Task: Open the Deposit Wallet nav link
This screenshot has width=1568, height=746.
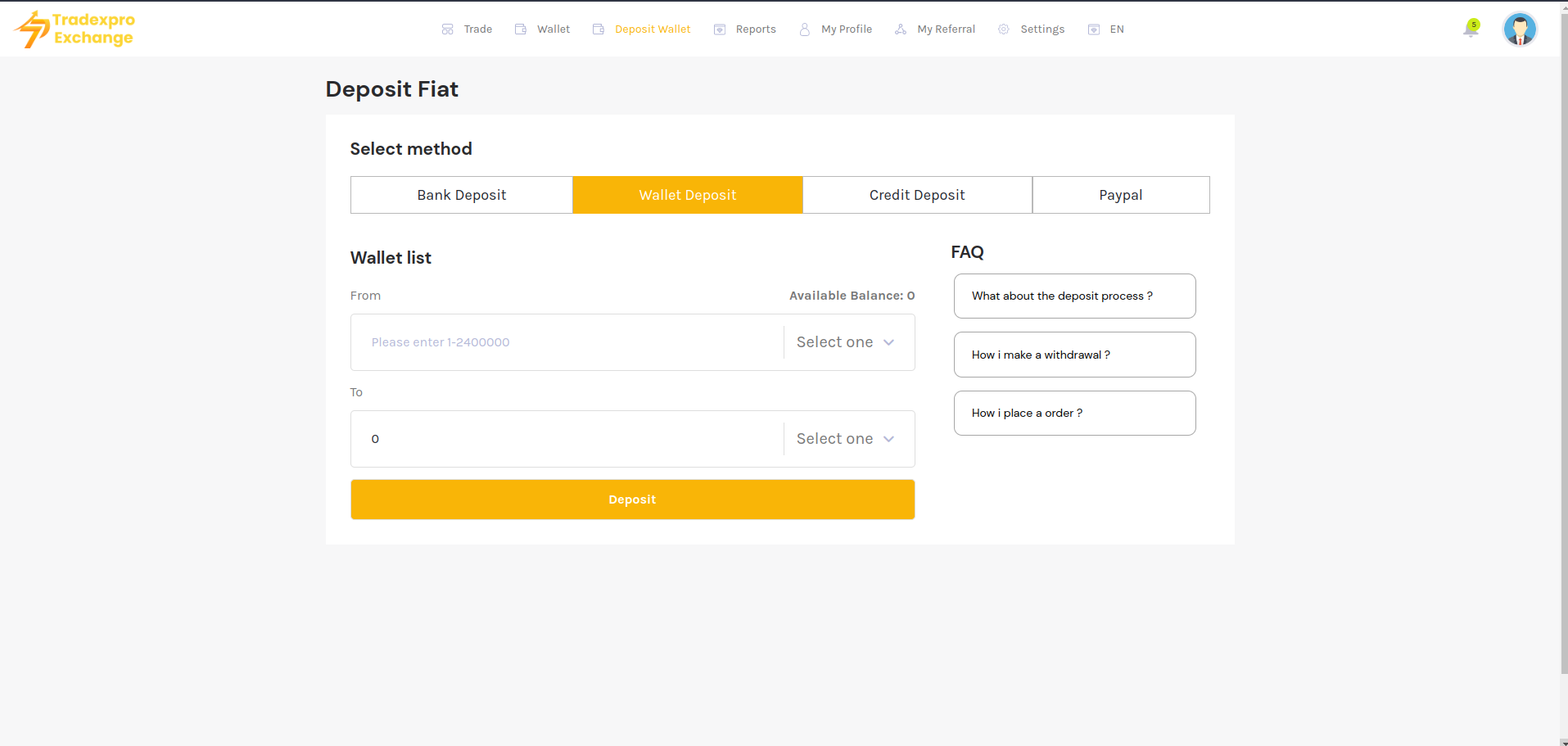Action: point(652,29)
